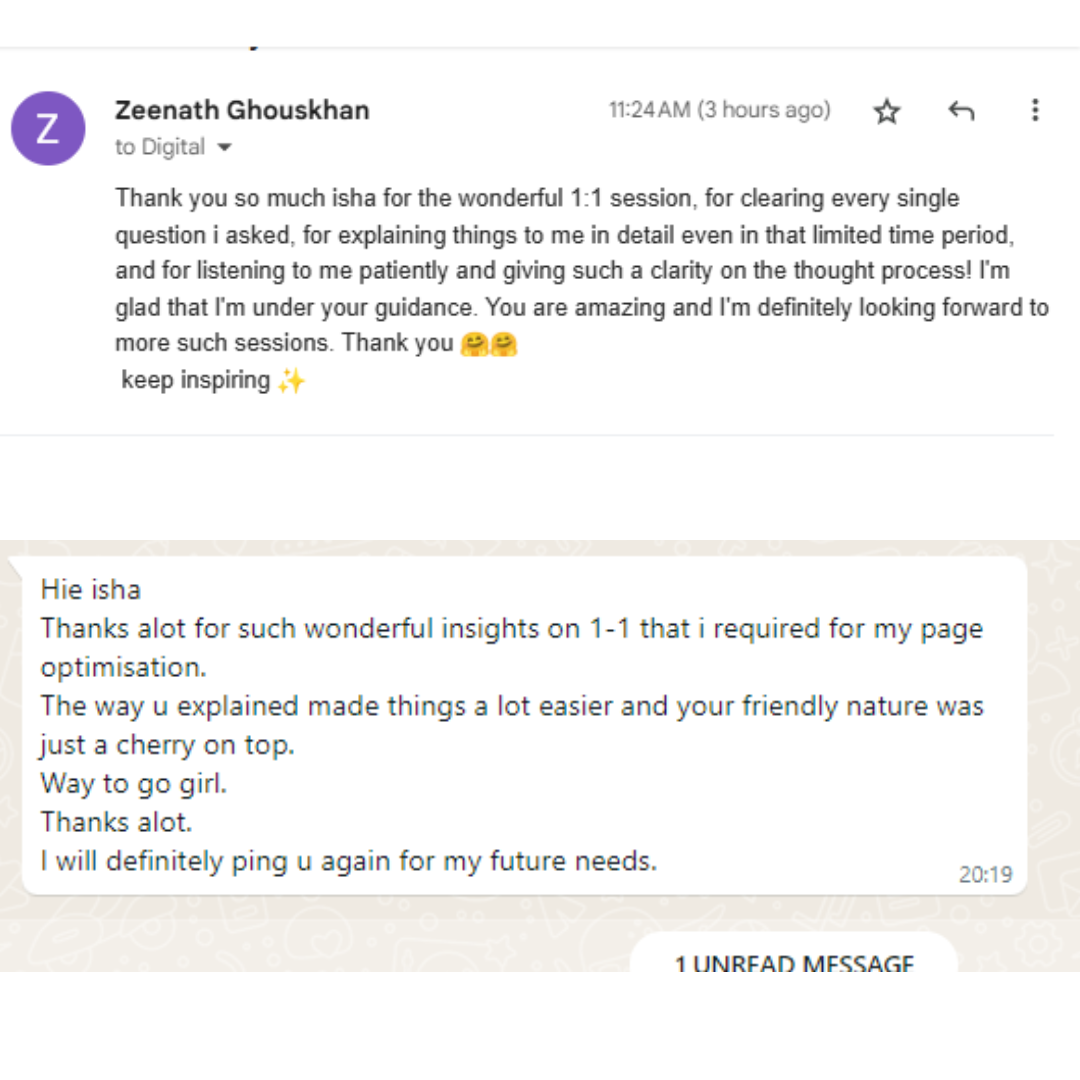Click the 'Hie isha' greeting in chat

[91, 589]
